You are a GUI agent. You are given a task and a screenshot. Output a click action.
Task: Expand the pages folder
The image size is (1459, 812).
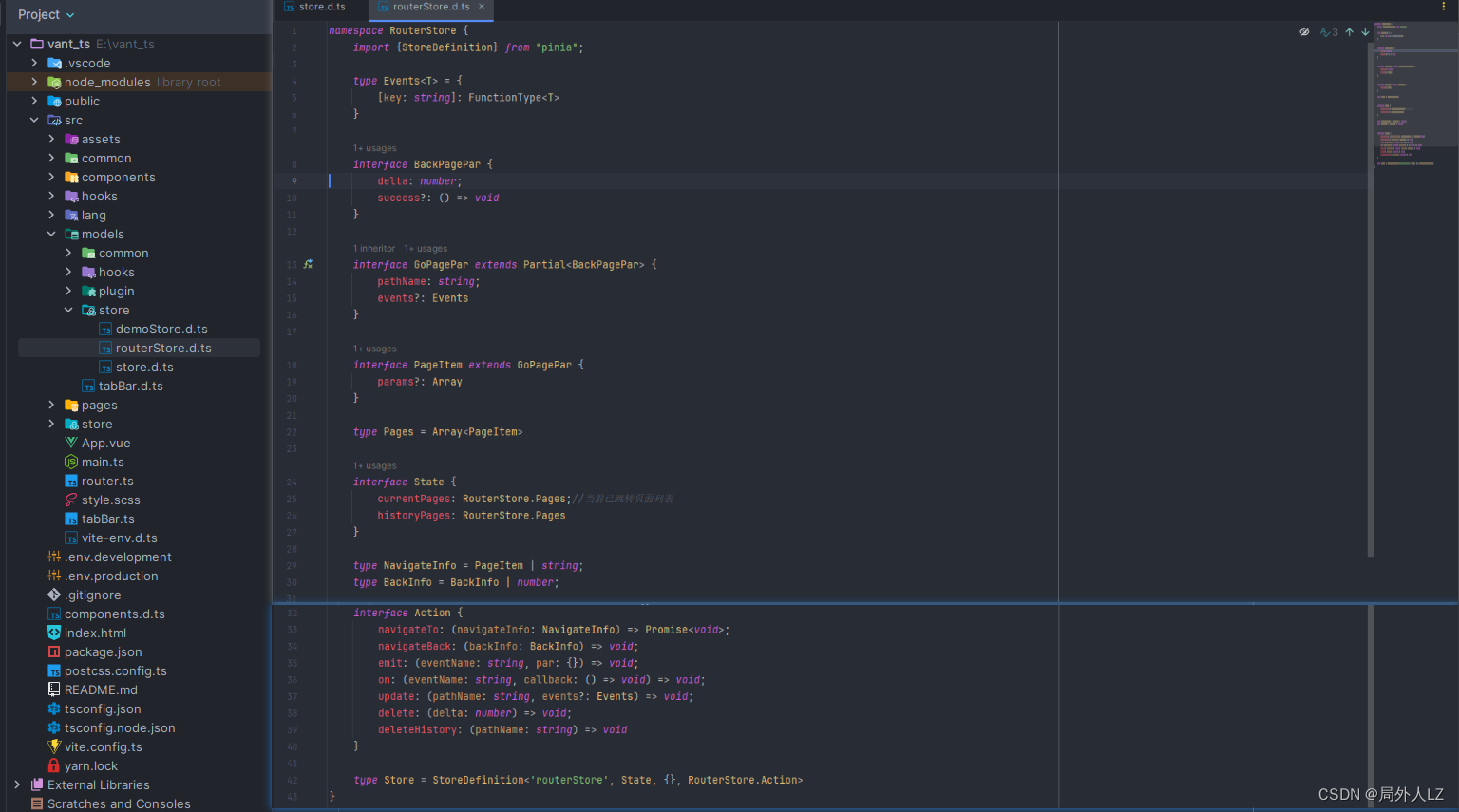click(51, 405)
